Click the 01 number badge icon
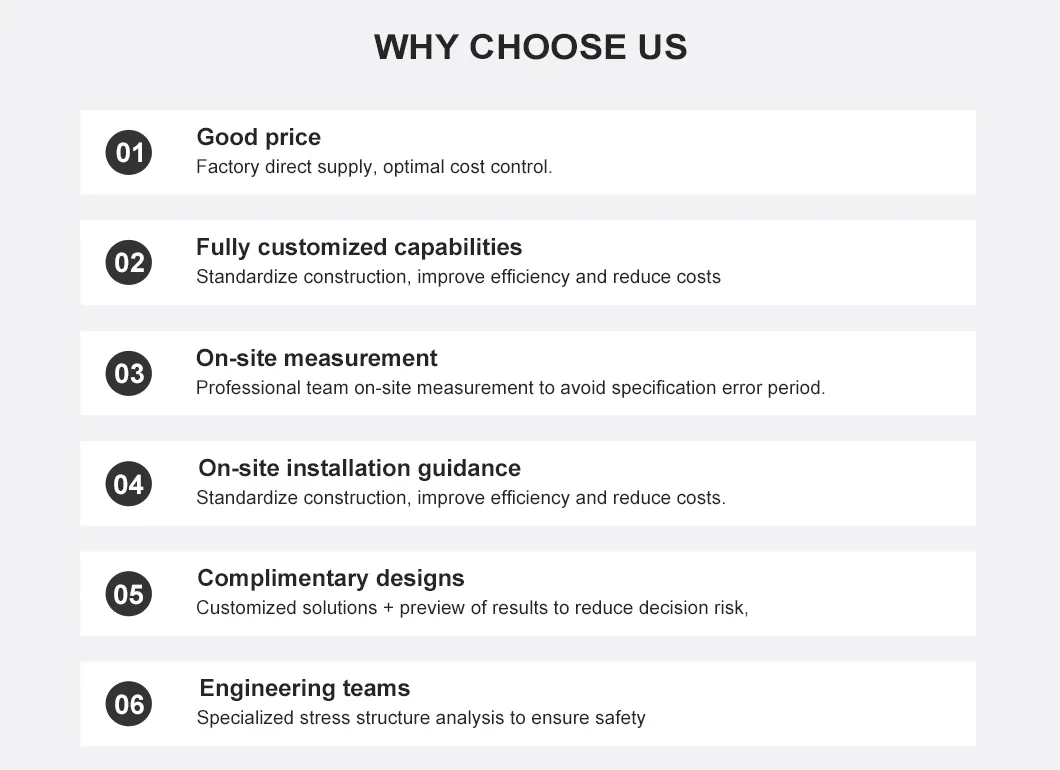Screen dimensions: 1060x770 [x=129, y=152]
